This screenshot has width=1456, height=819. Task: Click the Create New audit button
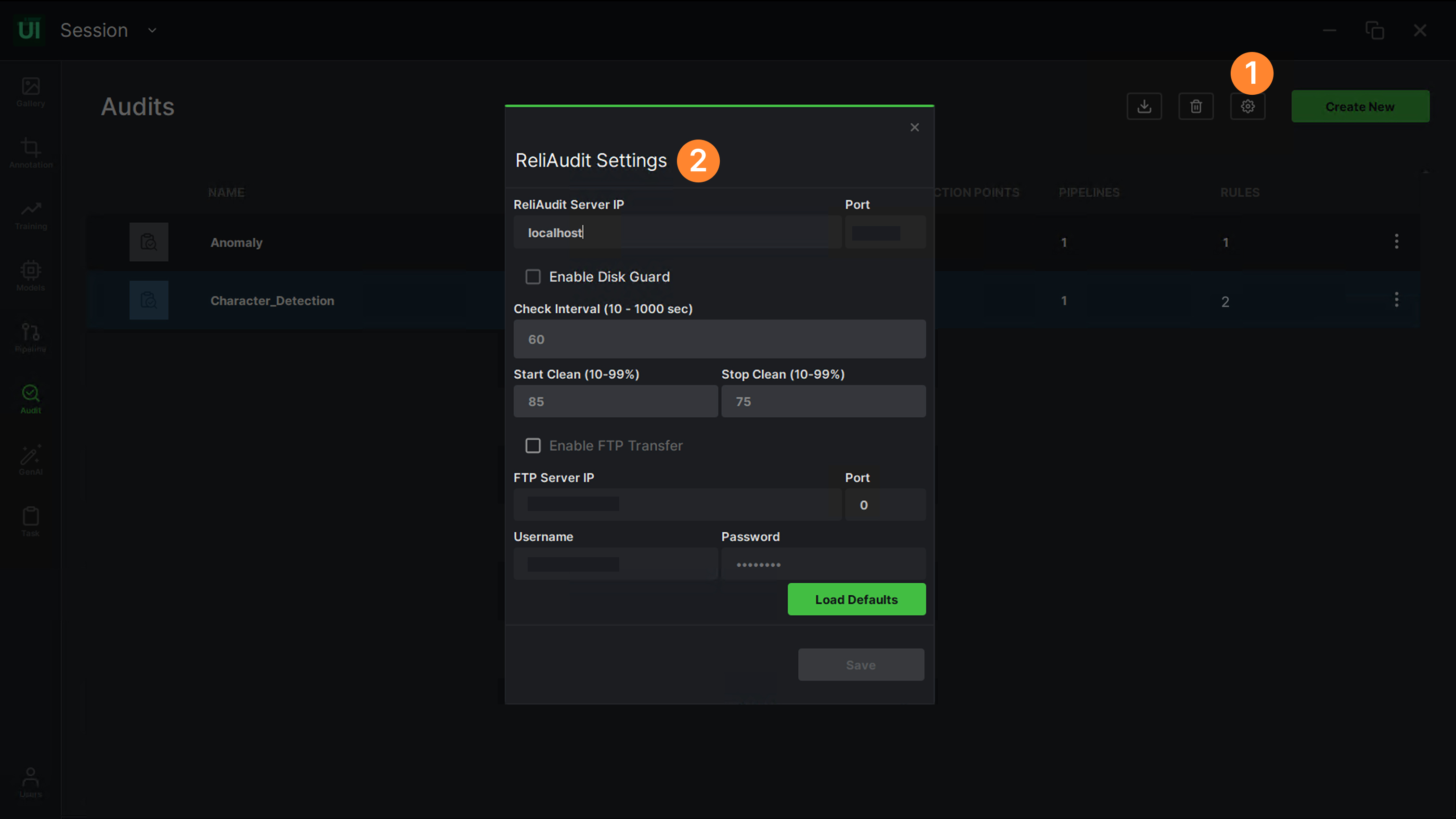(1360, 106)
